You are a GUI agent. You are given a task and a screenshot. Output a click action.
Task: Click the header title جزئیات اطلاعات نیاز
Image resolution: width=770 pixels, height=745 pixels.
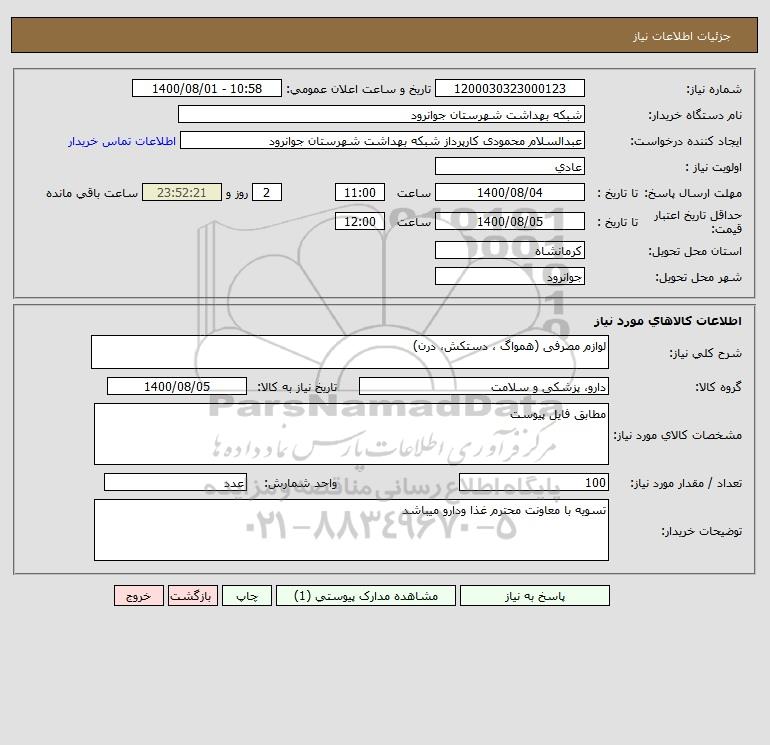point(682,36)
